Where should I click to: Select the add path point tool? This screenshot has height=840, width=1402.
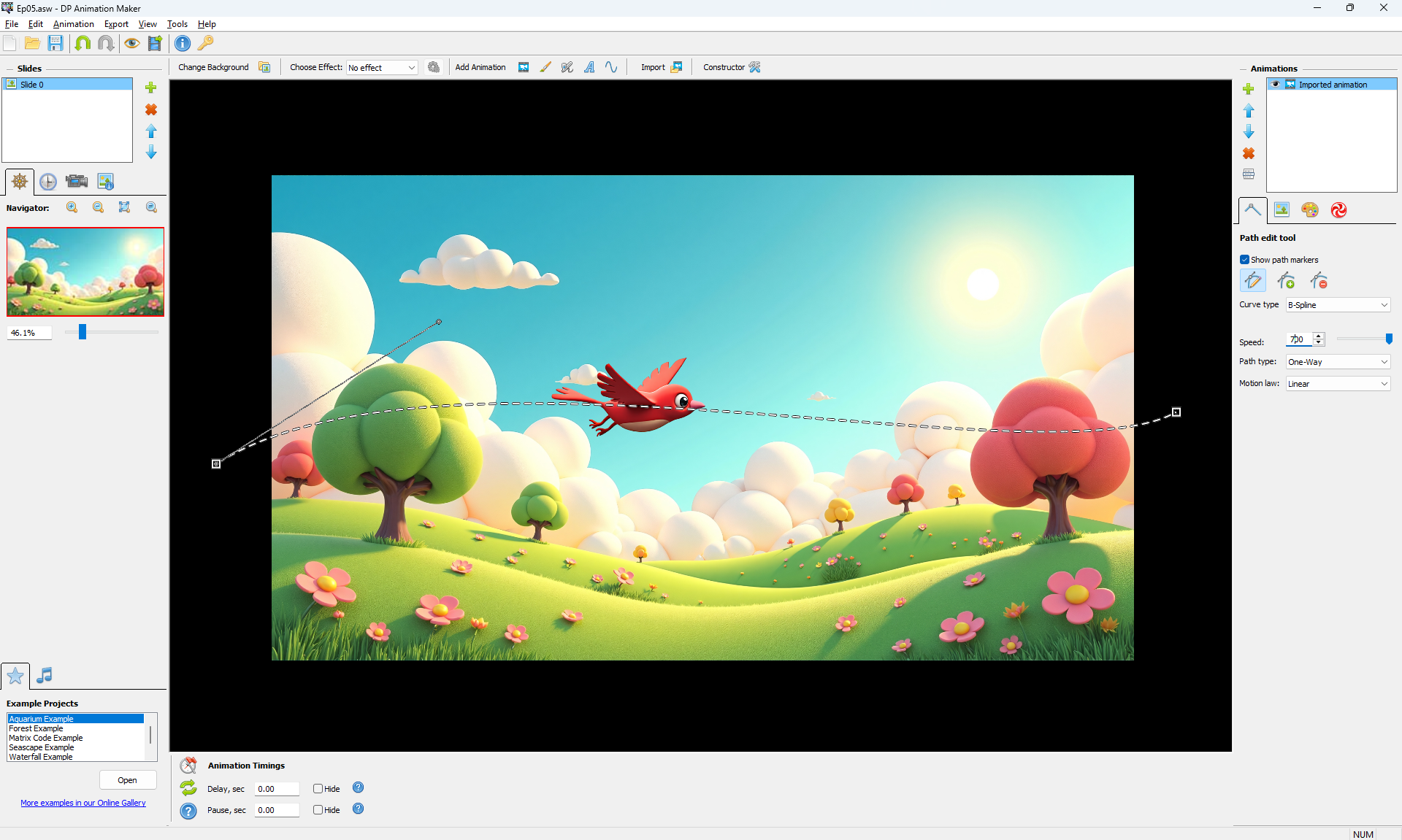click(1286, 281)
